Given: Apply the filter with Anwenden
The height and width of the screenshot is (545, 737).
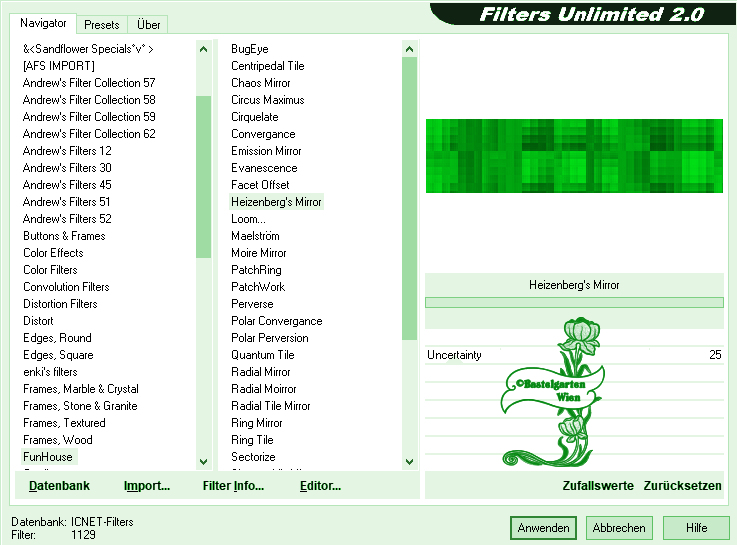Looking at the screenshot, I should (543, 528).
